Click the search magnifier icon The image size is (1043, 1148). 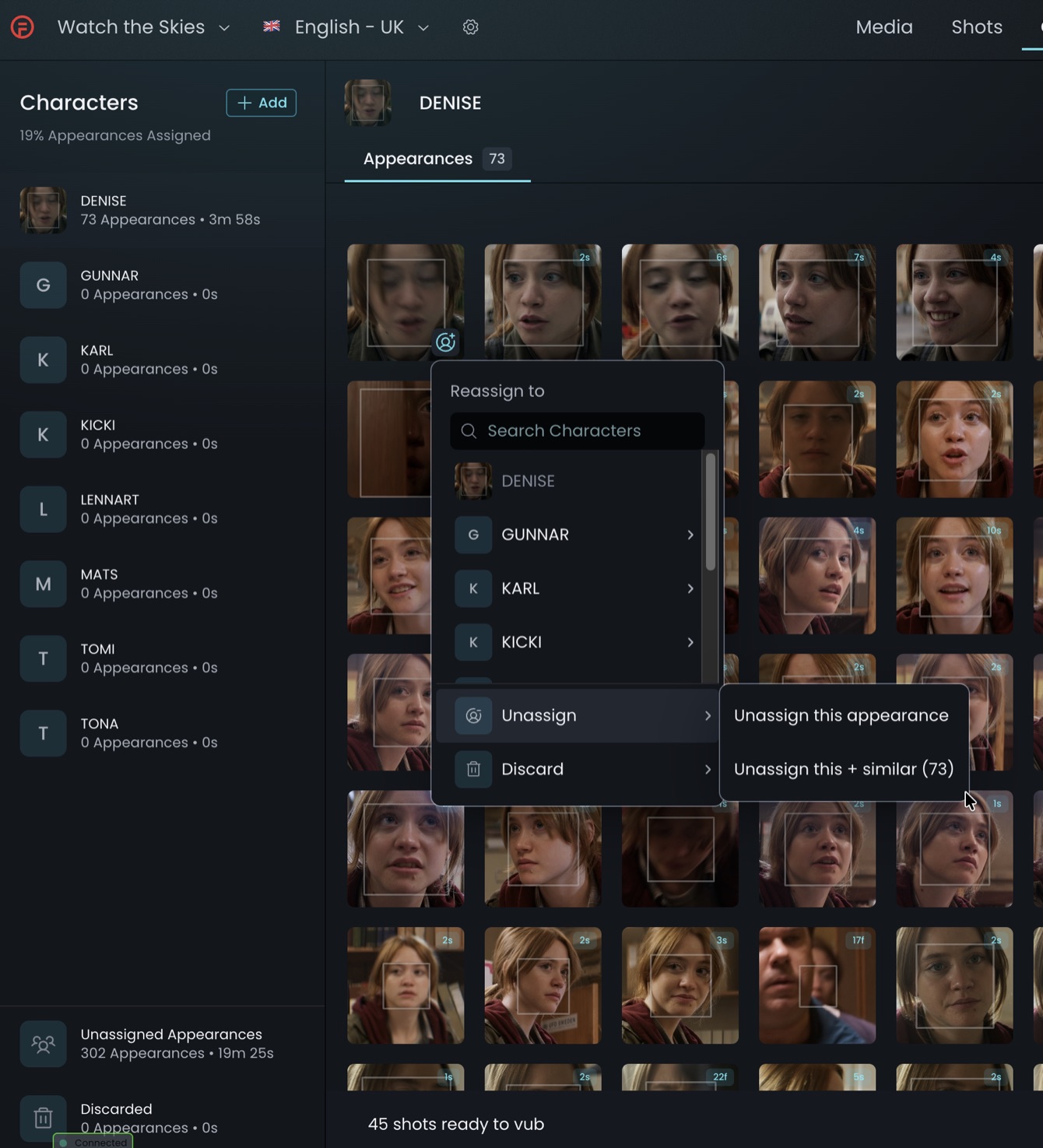(x=469, y=431)
